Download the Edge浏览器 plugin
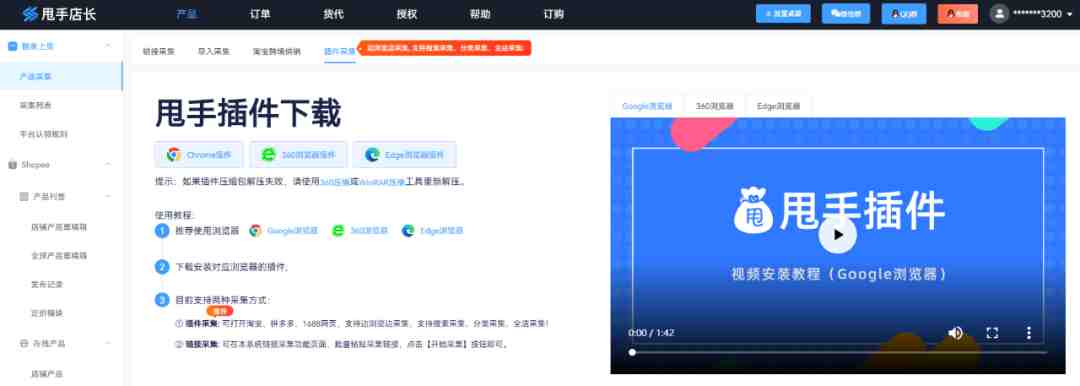1080x386 pixels. [x=404, y=155]
